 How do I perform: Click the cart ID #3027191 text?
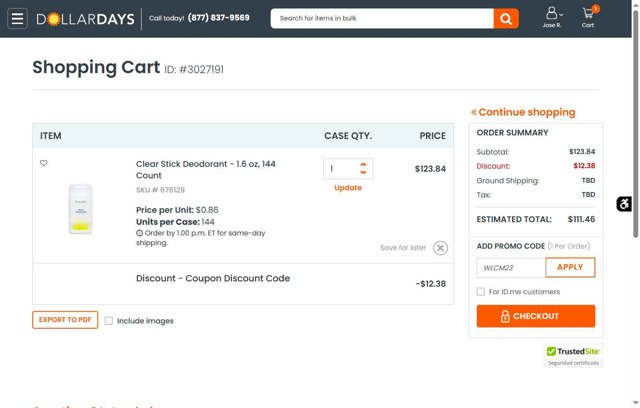[194, 69]
